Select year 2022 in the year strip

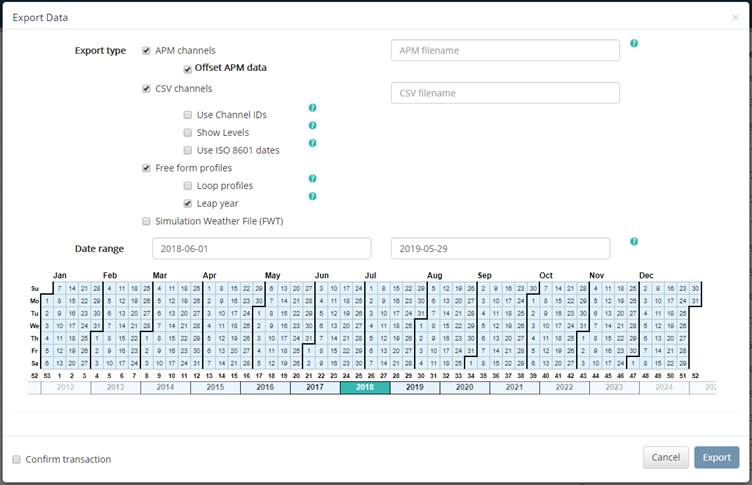click(x=564, y=388)
